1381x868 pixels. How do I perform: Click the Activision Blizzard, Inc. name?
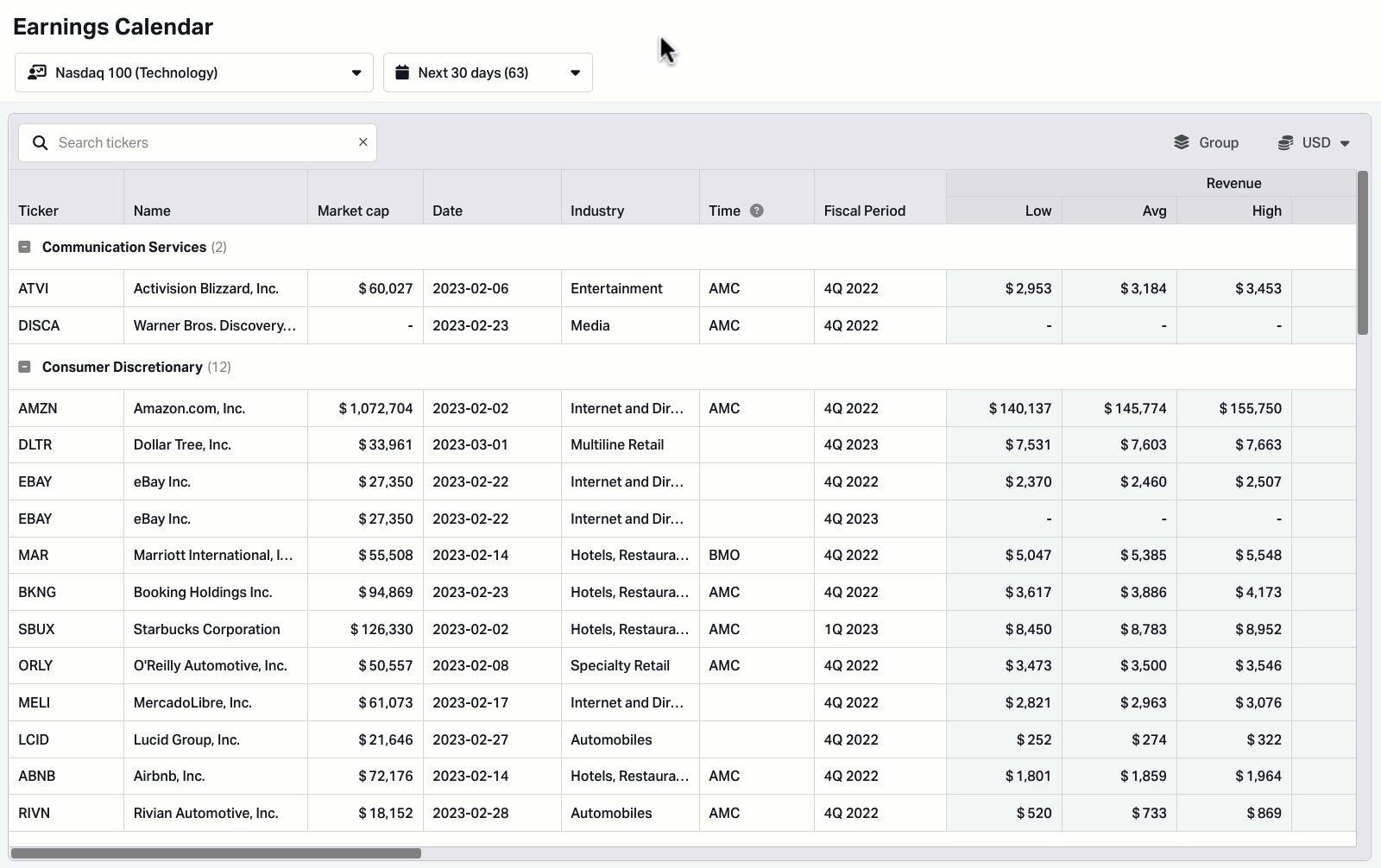(x=206, y=288)
